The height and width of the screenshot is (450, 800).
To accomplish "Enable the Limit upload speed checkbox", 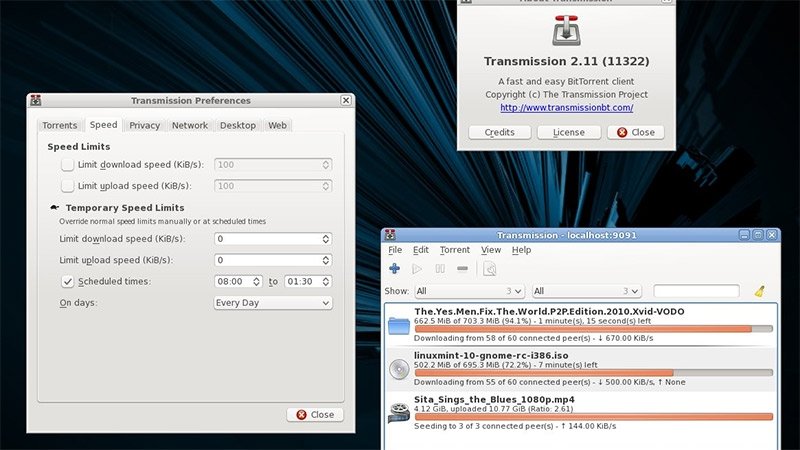I will pyautogui.click(x=67, y=186).
